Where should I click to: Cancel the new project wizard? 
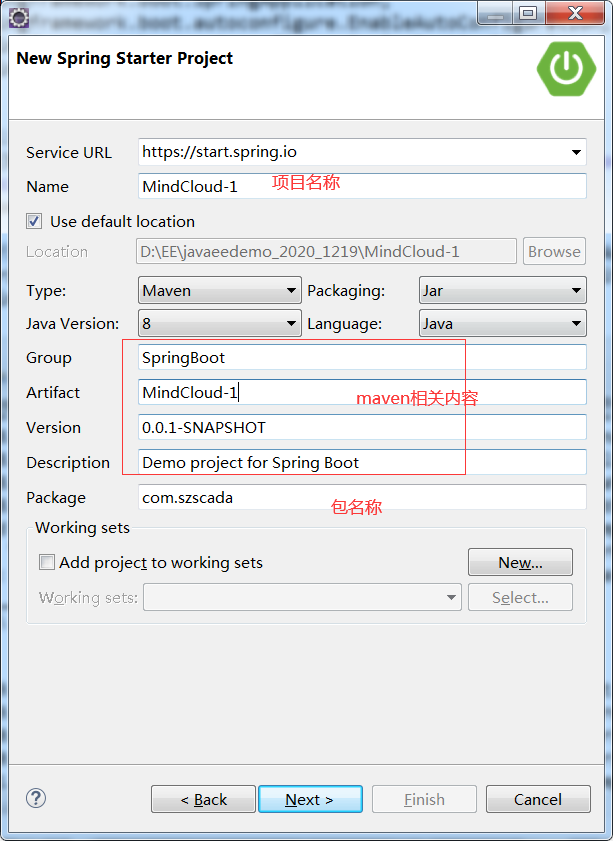(538, 799)
